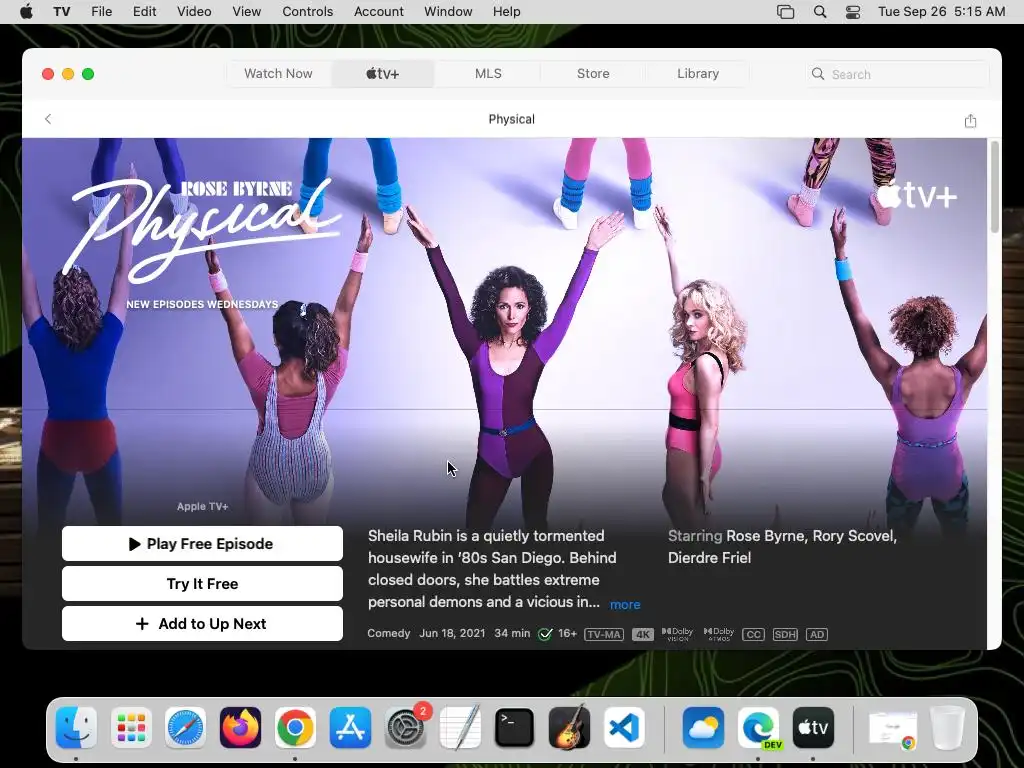Launch Microsoft Edge Dev from the Dock

(758, 727)
